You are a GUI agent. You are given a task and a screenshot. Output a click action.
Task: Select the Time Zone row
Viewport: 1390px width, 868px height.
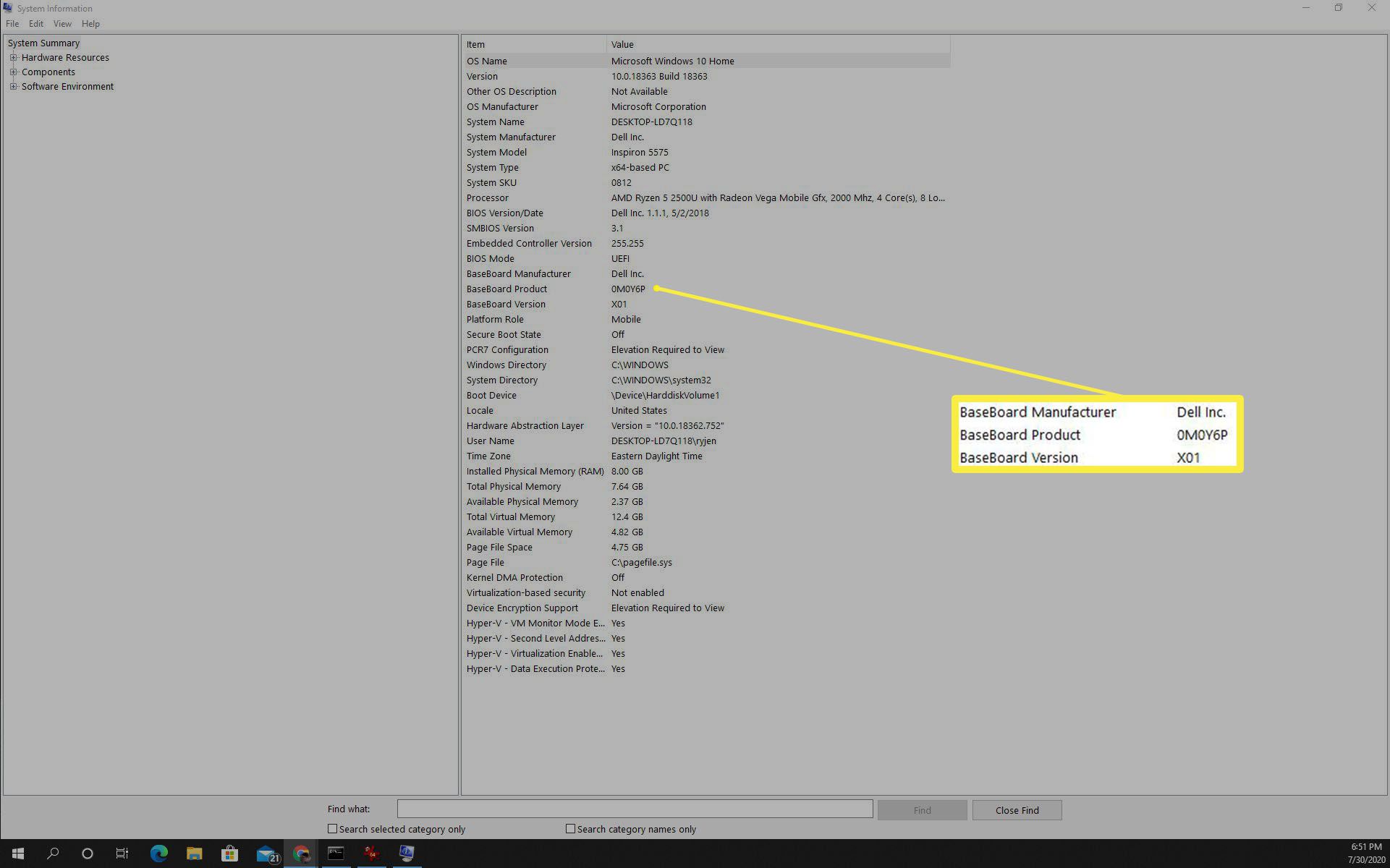pos(706,456)
